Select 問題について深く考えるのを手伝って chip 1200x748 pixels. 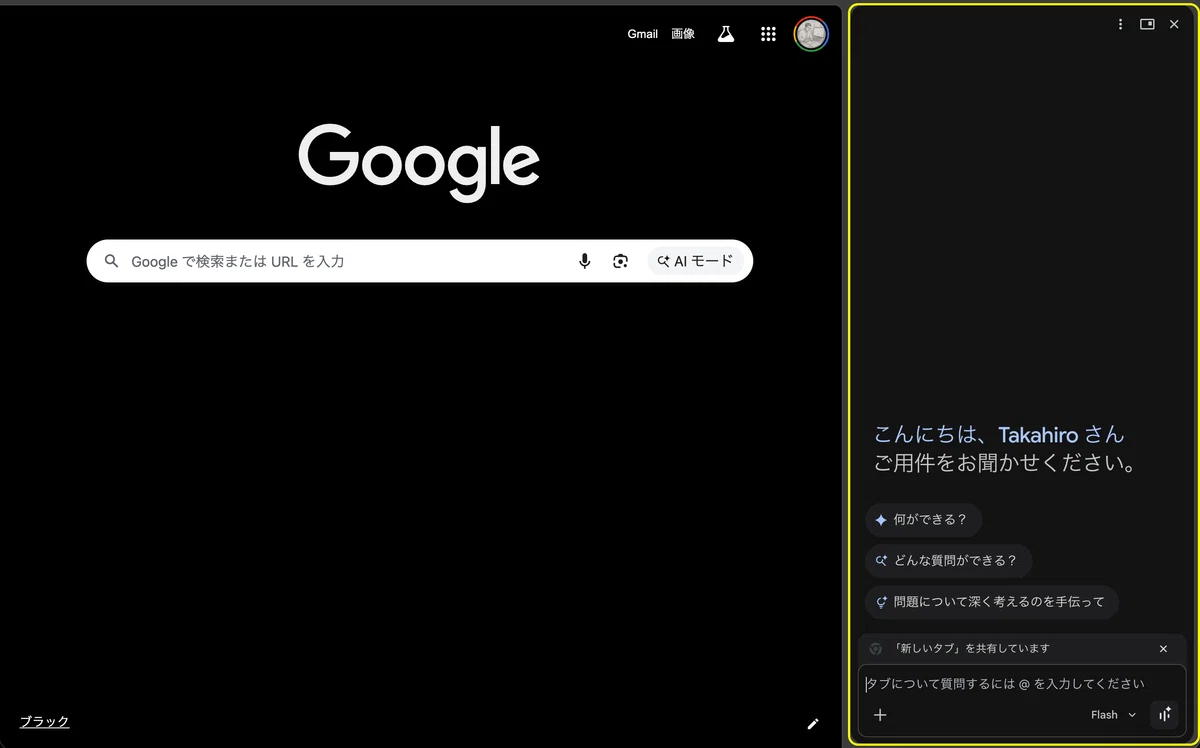tap(991, 602)
